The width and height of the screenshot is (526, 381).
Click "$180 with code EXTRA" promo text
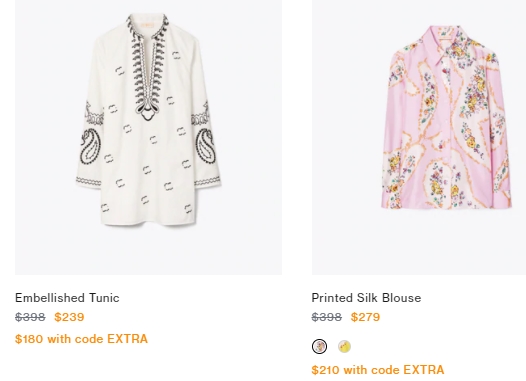(x=81, y=339)
